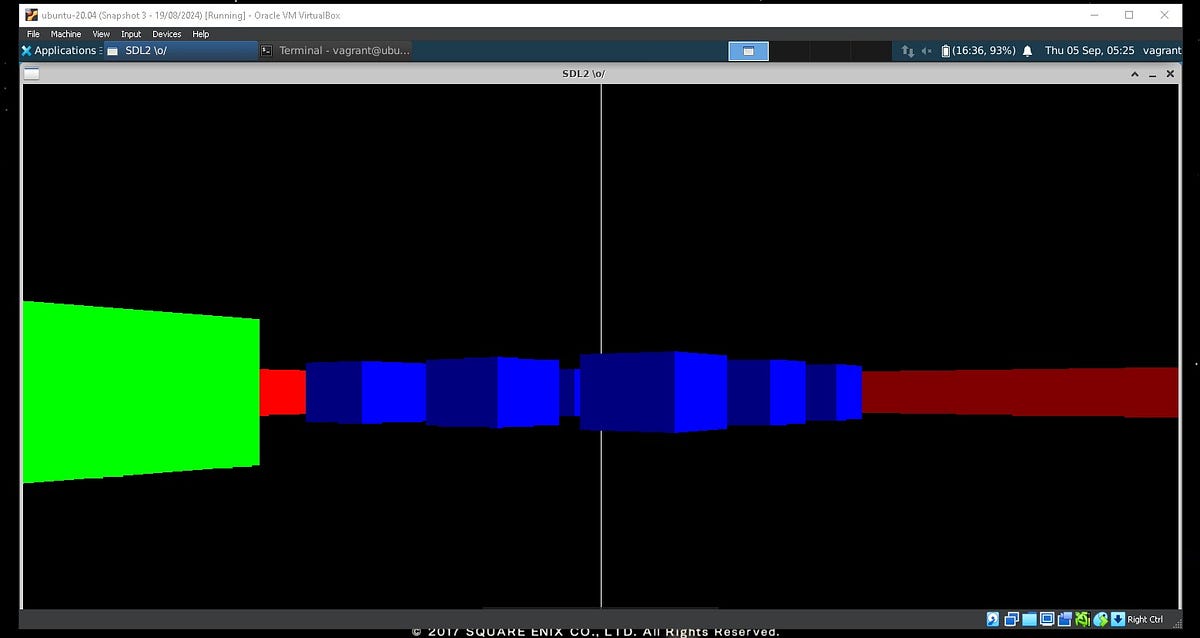Click the display settings icon in VirtualBox status bar
Viewport: 1200px width, 638px height.
[1047, 618]
